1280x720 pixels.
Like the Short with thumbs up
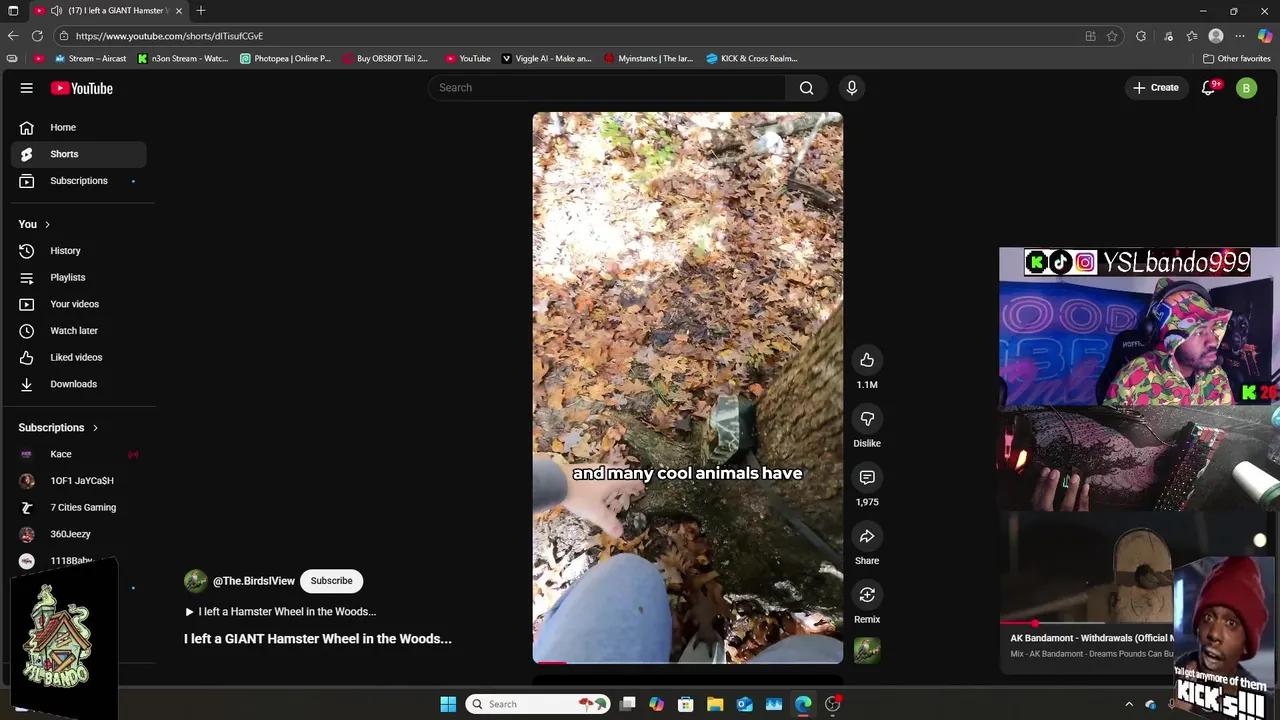(x=867, y=360)
